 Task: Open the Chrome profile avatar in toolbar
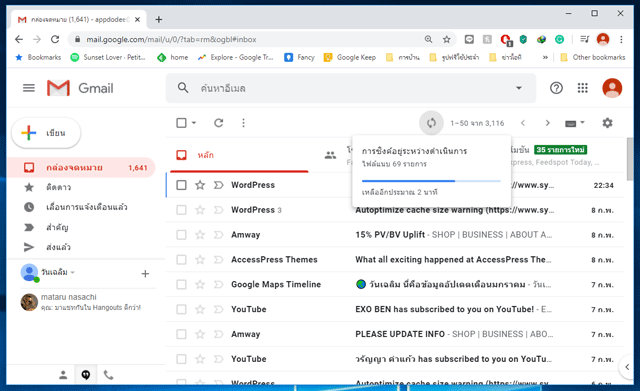point(603,39)
